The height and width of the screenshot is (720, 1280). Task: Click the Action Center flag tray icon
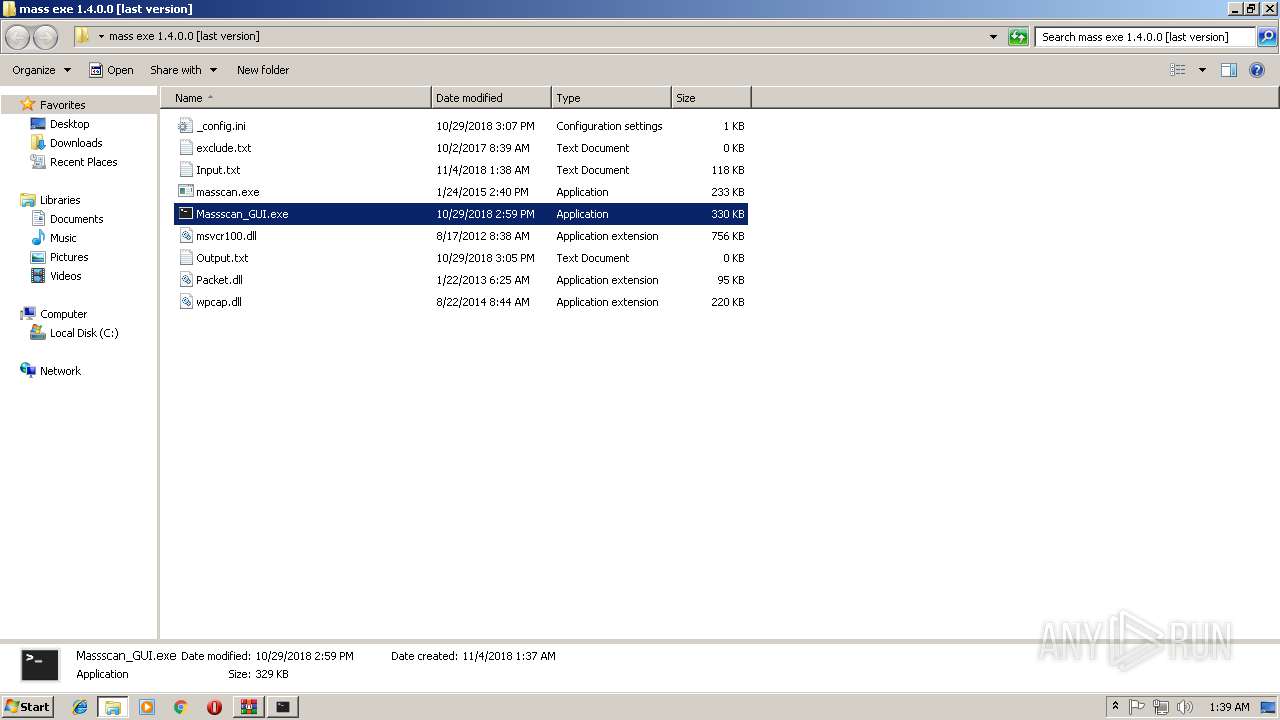[x=1137, y=707]
